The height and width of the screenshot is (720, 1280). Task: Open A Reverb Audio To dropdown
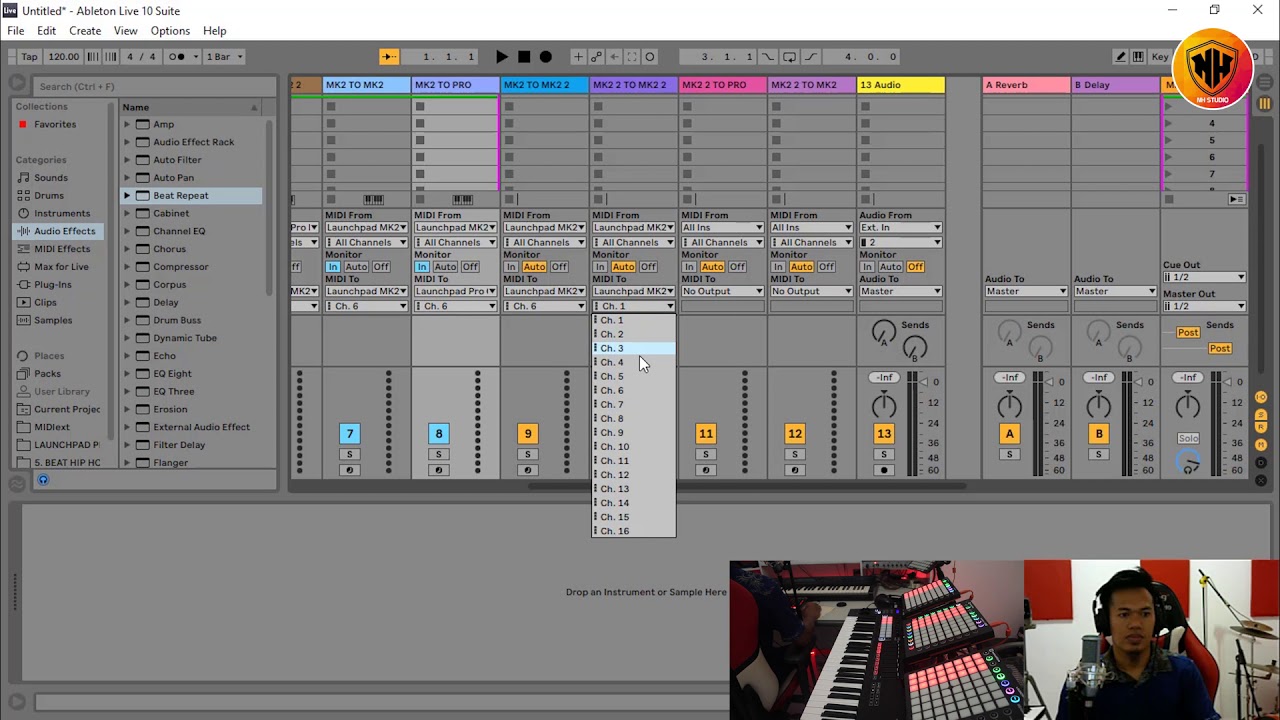point(1026,292)
